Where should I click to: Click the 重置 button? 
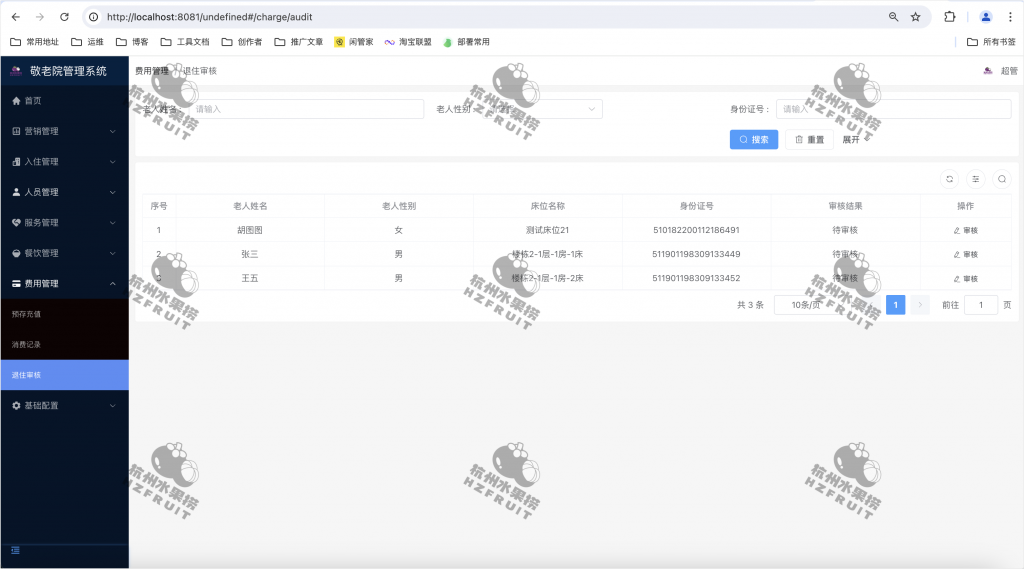point(810,139)
